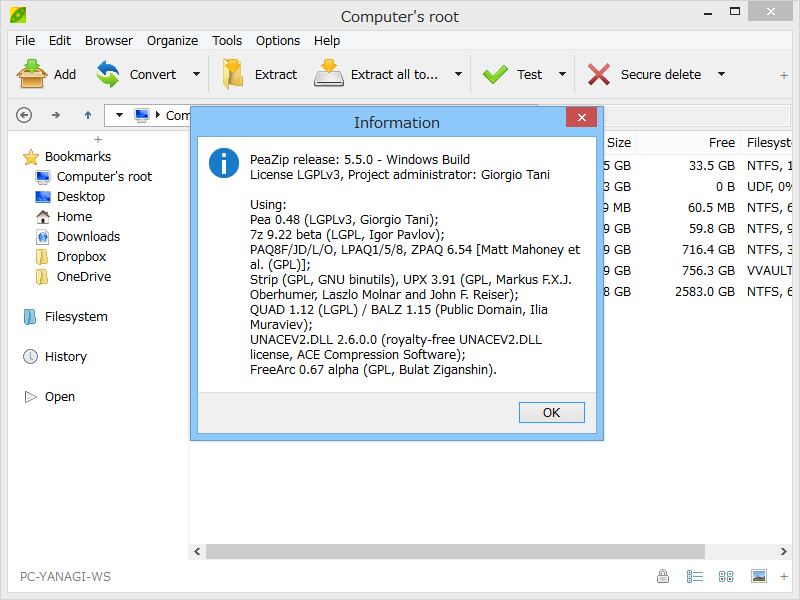The image size is (800, 600).
Task: Click the Dropbox icon in the sidebar
Action: coord(43,256)
